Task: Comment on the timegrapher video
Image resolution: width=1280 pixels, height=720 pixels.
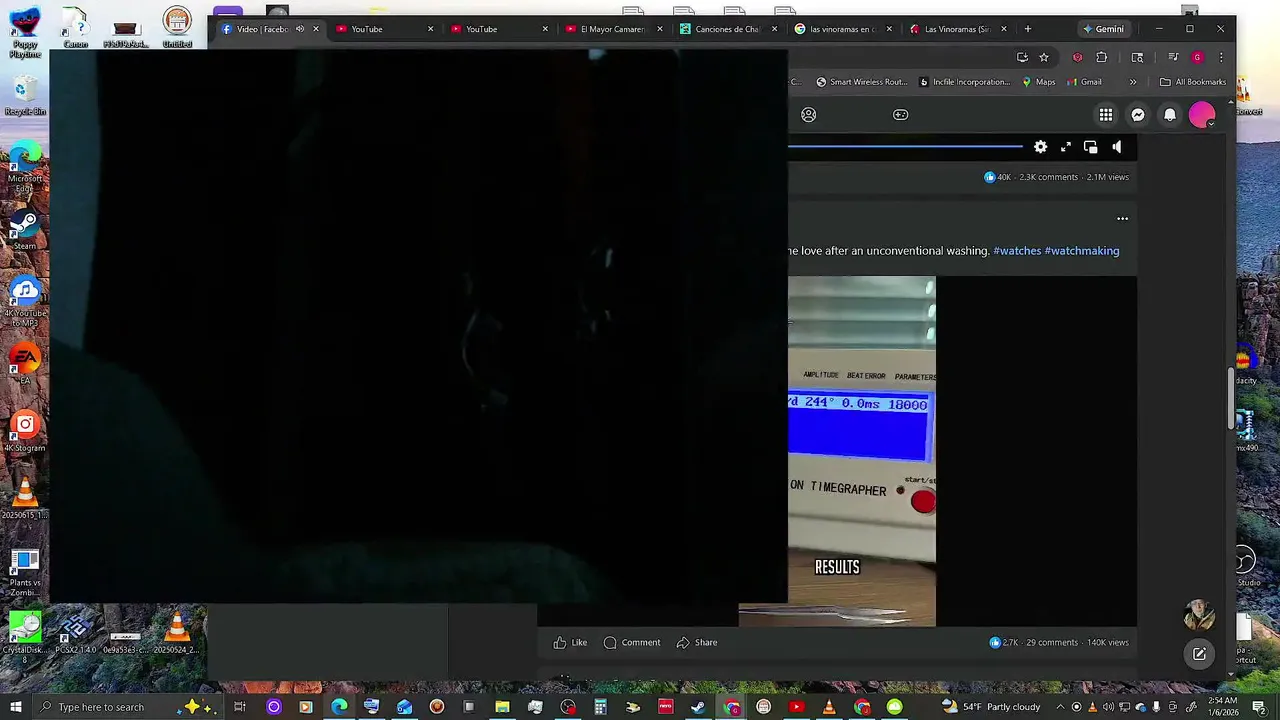Action: 632,643
